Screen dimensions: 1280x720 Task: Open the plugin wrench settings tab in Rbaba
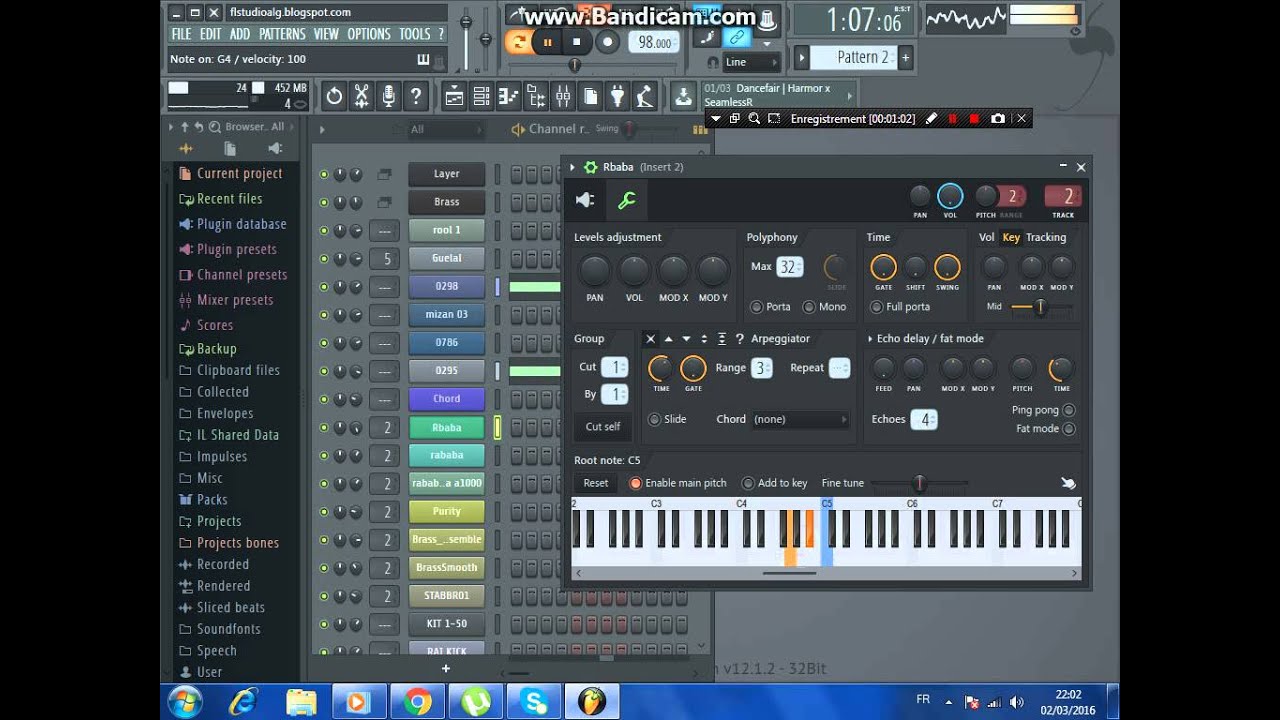pos(626,201)
